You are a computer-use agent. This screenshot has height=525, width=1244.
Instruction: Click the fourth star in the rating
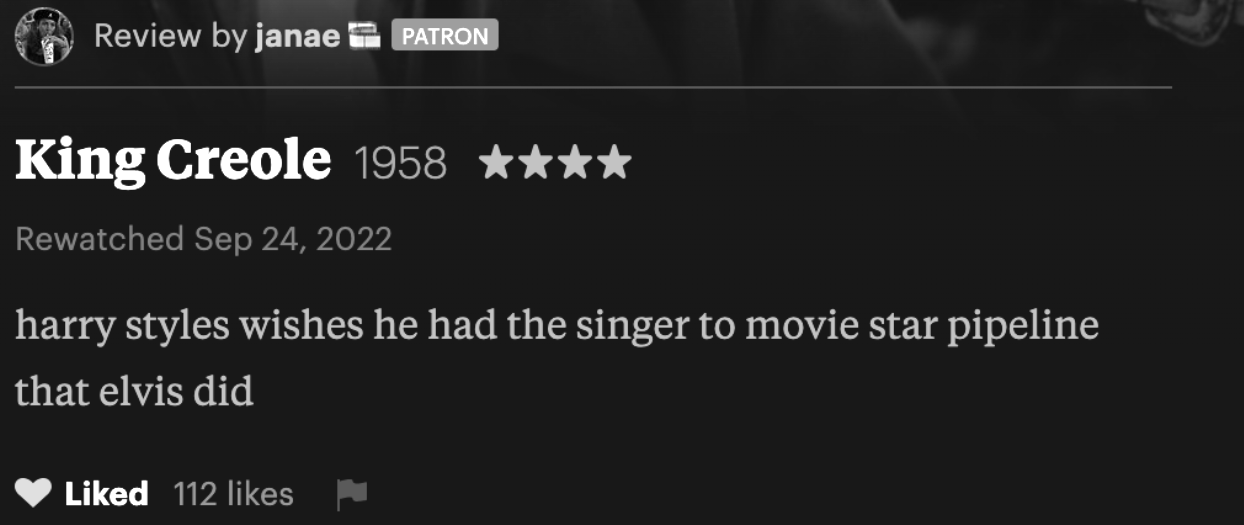[614, 162]
